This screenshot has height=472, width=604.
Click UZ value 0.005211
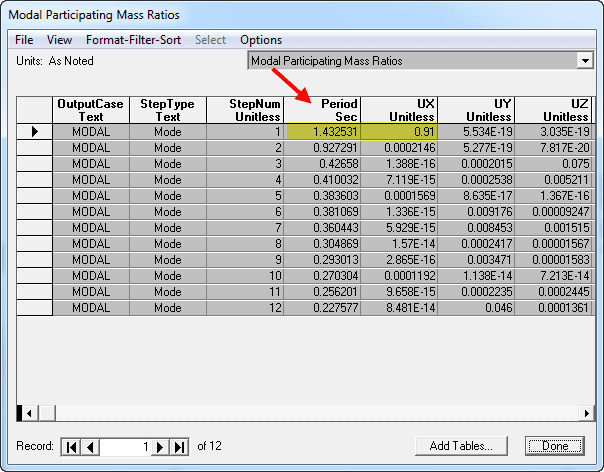tap(553, 180)
